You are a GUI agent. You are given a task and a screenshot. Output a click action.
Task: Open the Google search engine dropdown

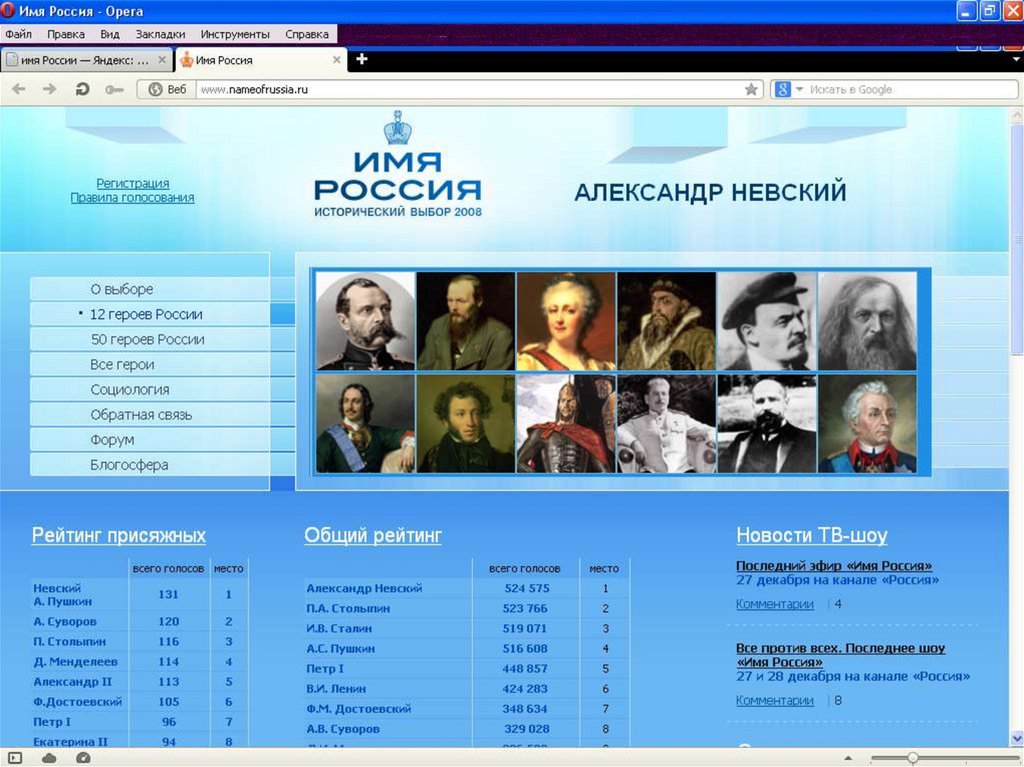pyautogui.click(x=790, y=89)
